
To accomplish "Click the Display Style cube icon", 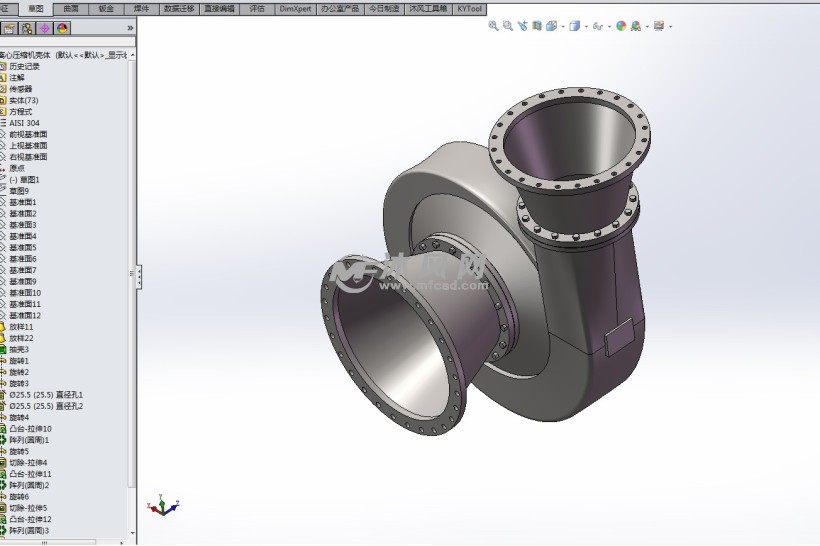I will click(575, 26).
